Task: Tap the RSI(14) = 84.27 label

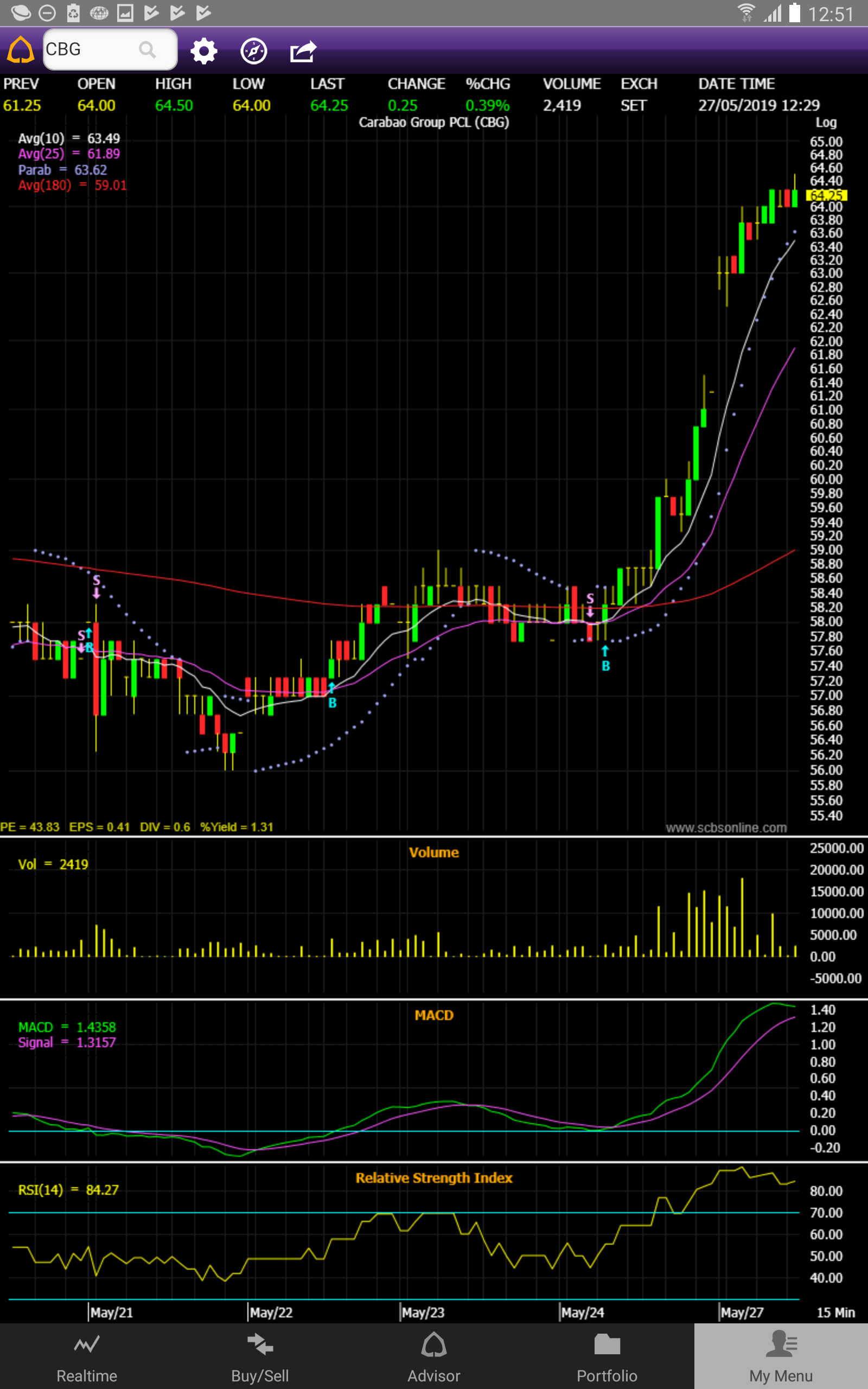Action: point(68,1190)
